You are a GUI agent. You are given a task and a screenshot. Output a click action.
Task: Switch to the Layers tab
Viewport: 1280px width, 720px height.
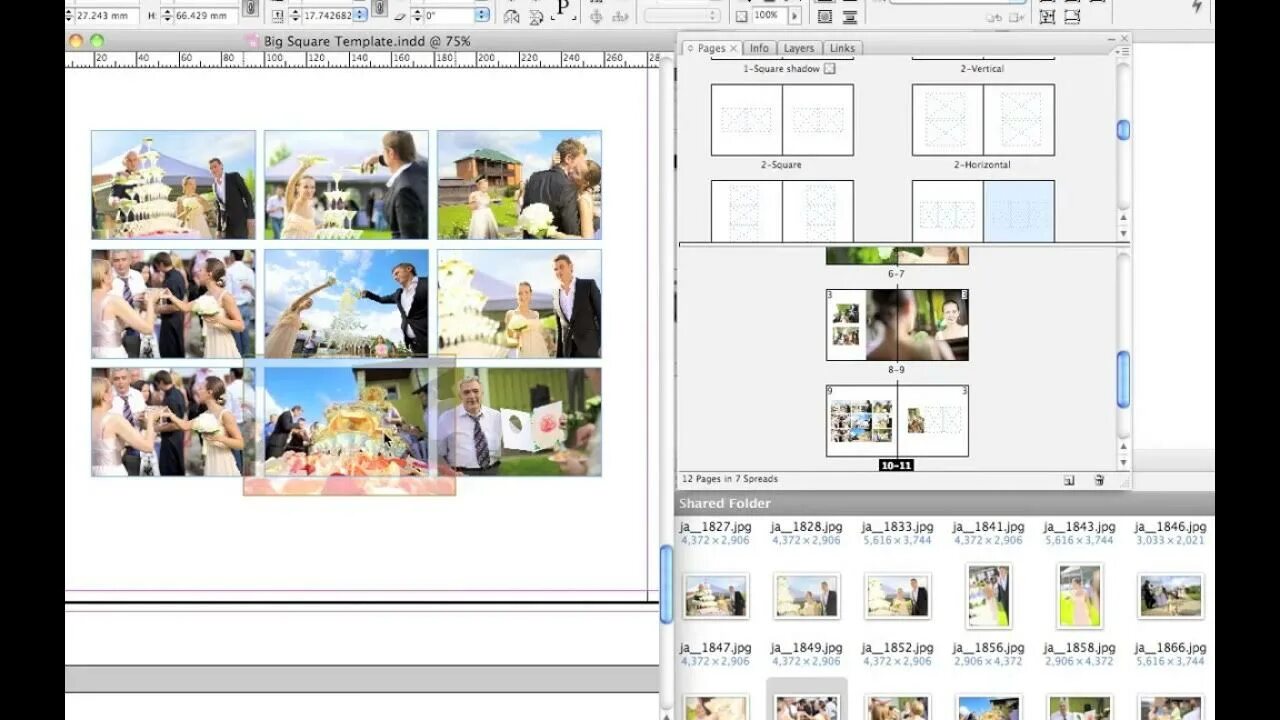pyautogui.click(x=799, y=48)
